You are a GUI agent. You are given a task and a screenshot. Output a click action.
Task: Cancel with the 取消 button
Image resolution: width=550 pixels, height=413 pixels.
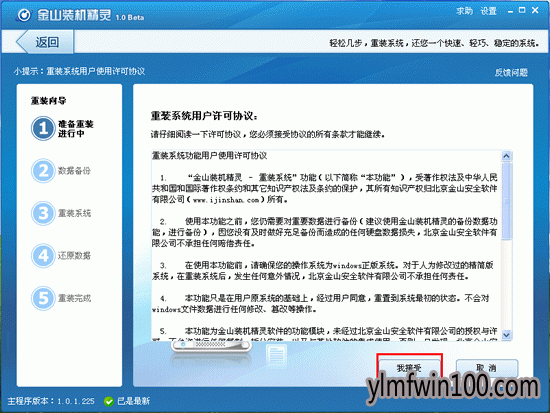coord(487,368)
